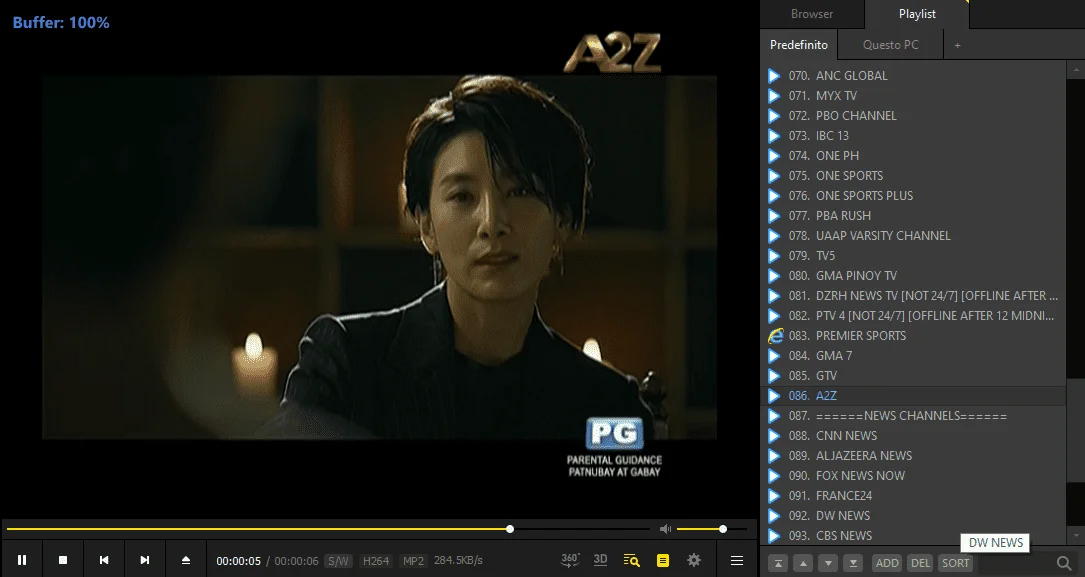
Task: Click the SORT playlist button
Action: click(x=956, y=563)
